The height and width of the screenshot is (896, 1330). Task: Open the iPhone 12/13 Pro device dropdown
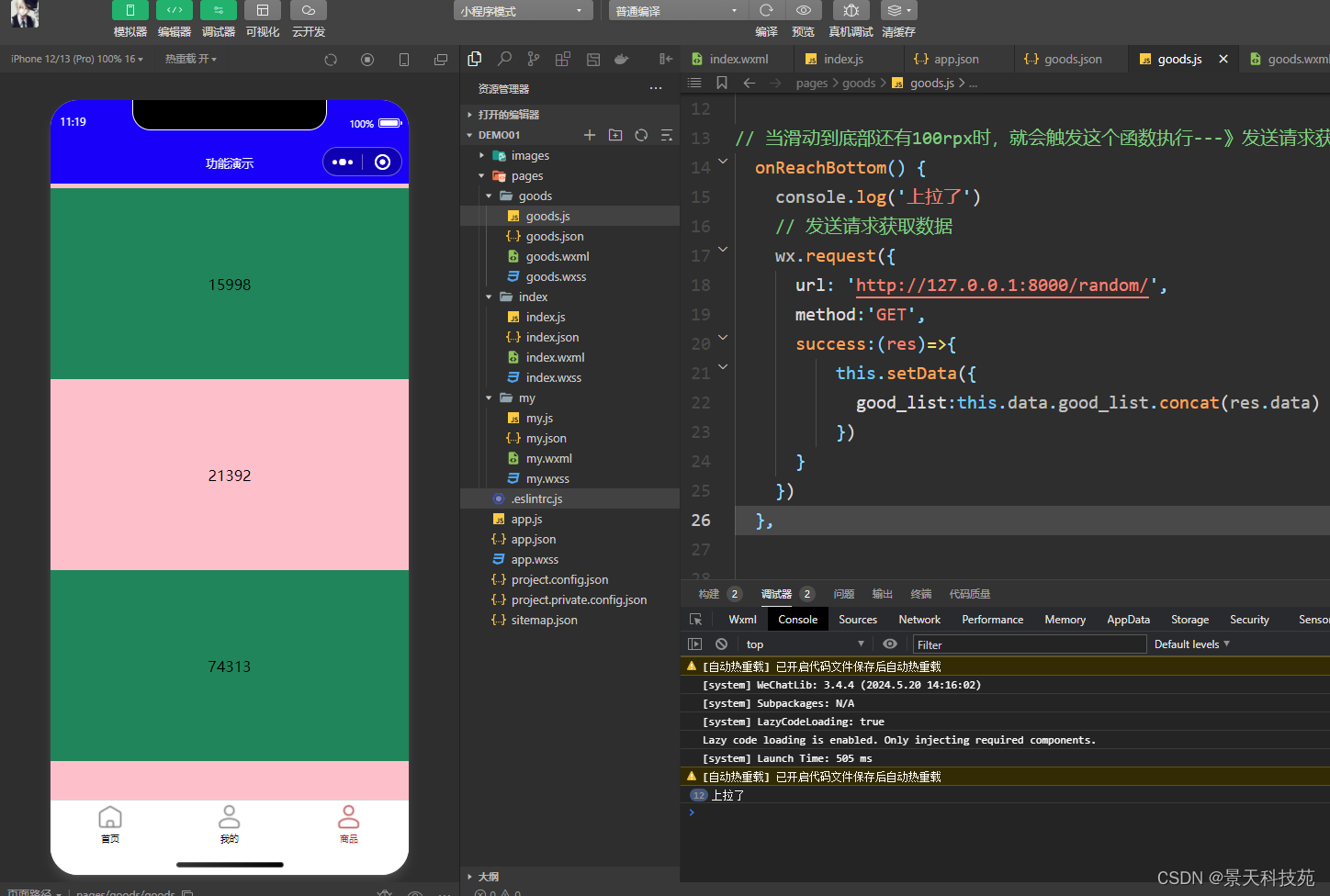click(x=77, y=59)
